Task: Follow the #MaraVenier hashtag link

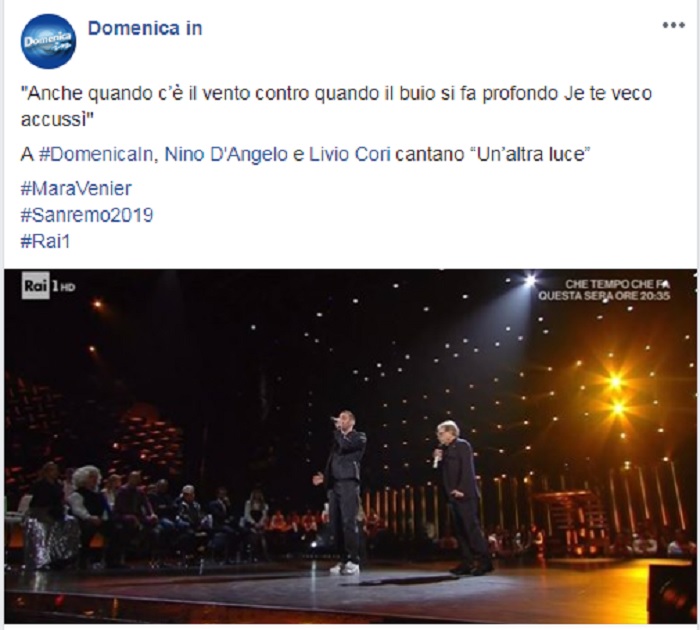Action: coord(76,188)
